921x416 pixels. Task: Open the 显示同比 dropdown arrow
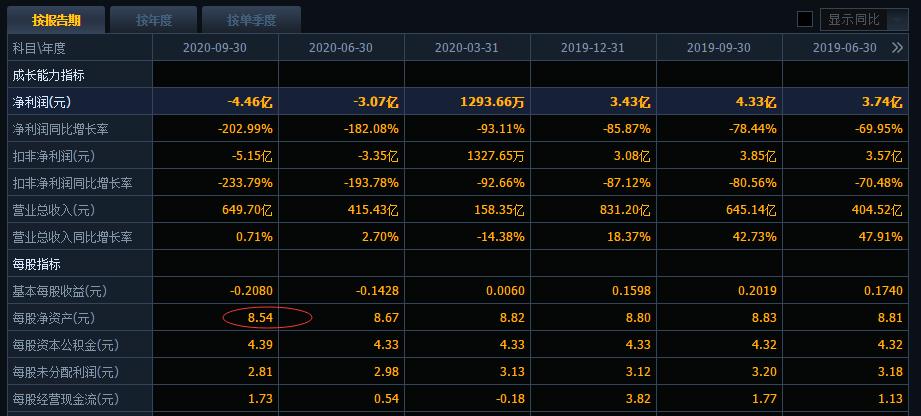pyautogui.click(x=898, y=19)
